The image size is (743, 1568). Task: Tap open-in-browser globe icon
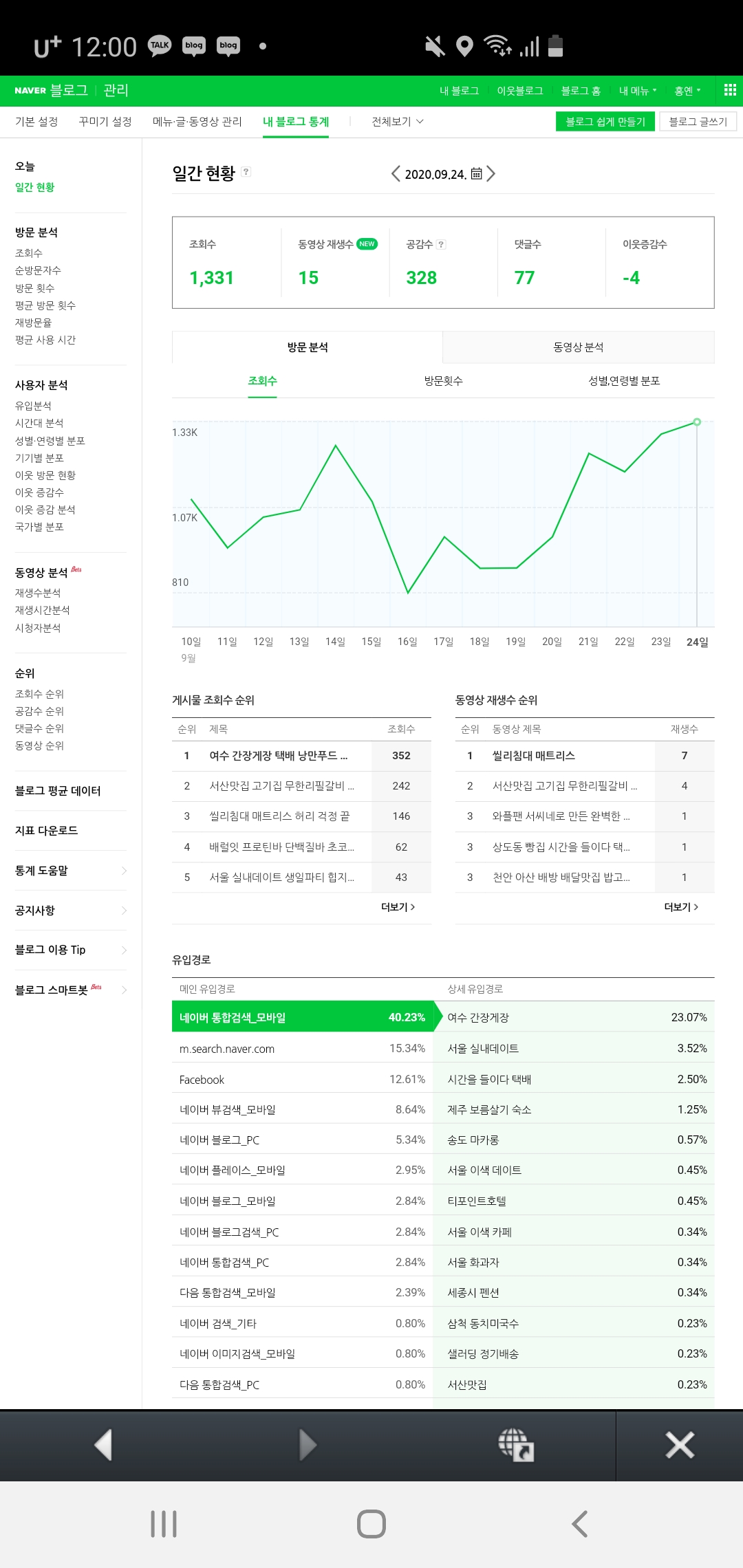click(x=516, y=1445)
